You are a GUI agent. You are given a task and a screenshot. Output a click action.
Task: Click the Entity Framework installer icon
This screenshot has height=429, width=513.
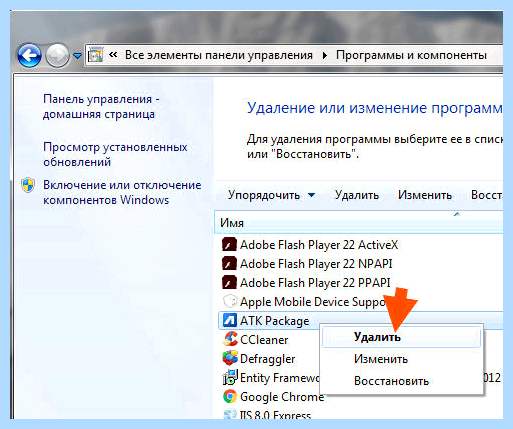click(229, 377)
